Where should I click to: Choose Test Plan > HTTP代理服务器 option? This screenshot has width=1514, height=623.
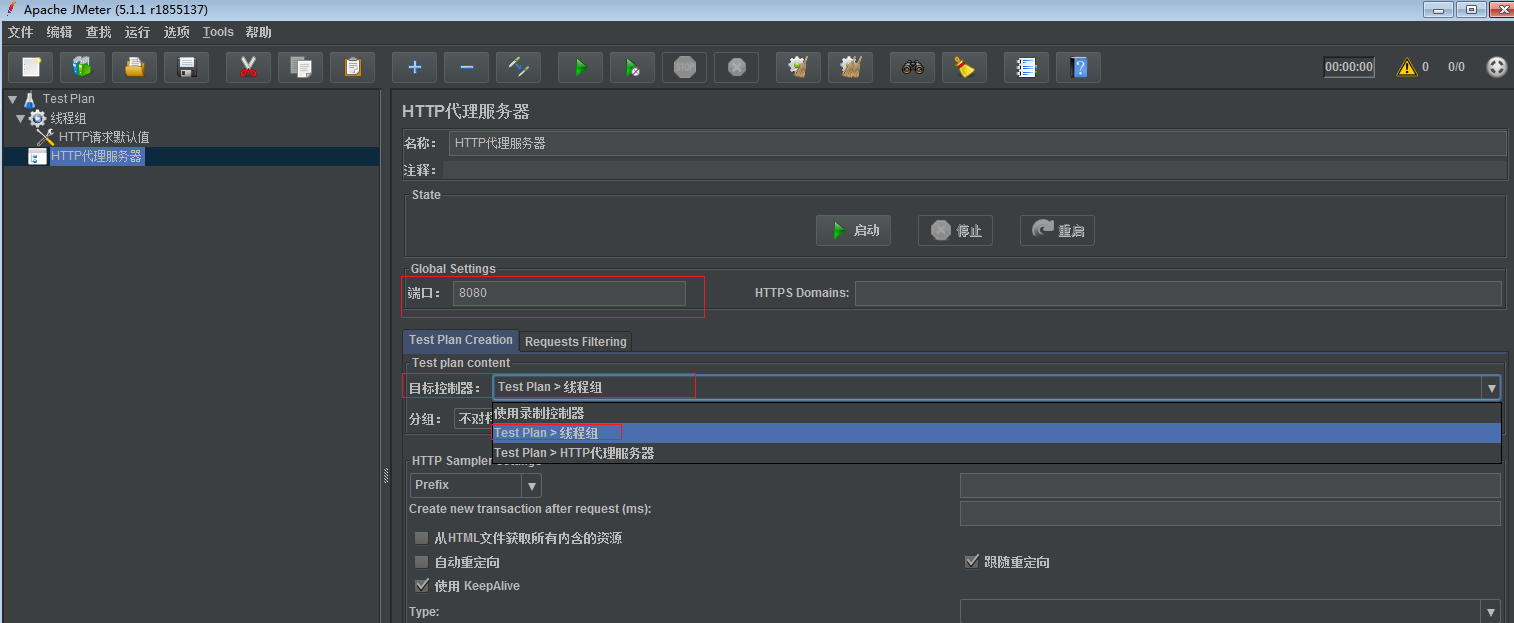click(x=997, y=453)
